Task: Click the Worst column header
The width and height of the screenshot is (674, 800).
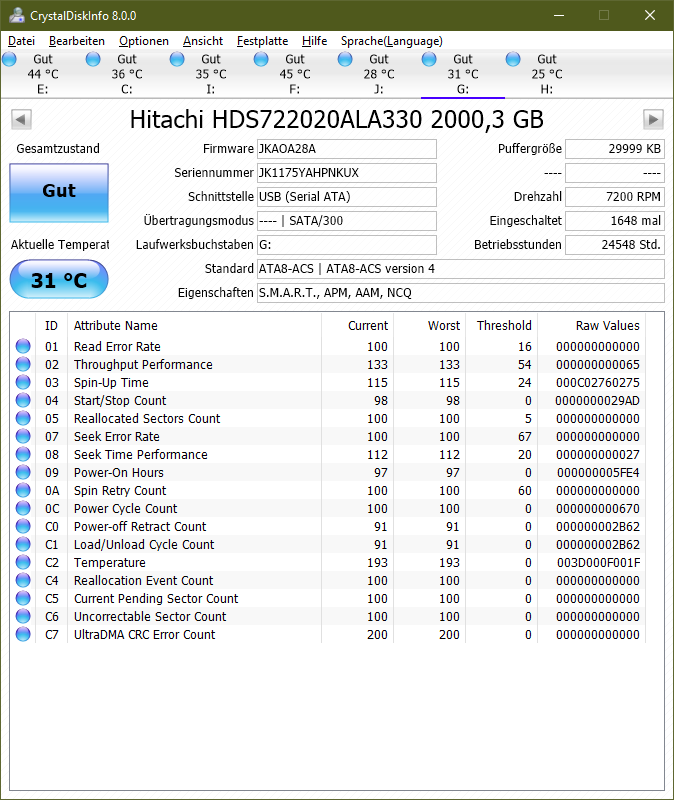Action: click(430, 326)
